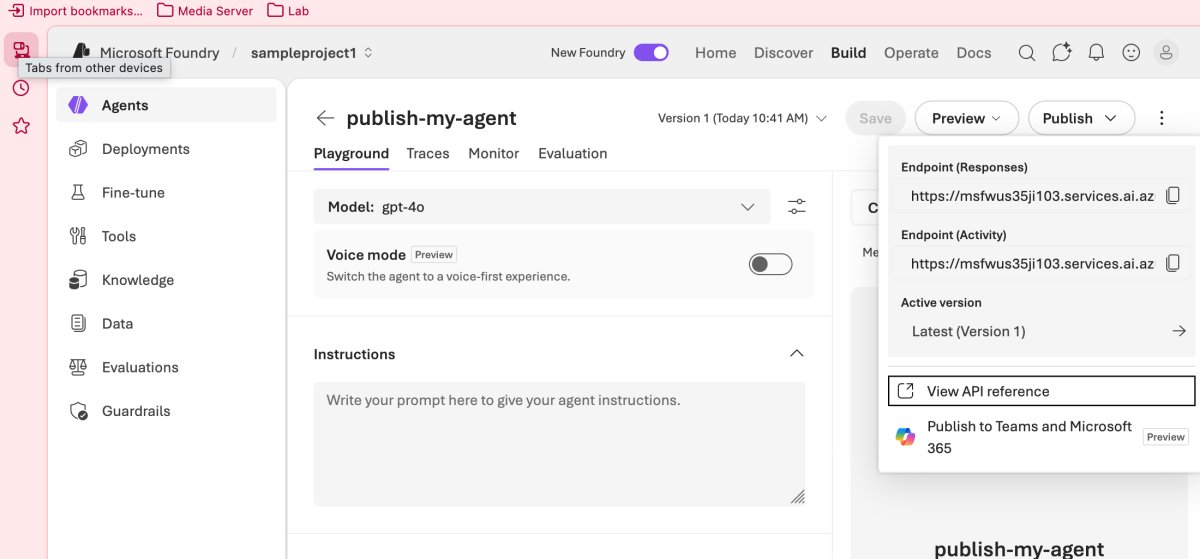1200x559 pixels.
Task: Go to Discover in top navigation
Action: [784, 53]
